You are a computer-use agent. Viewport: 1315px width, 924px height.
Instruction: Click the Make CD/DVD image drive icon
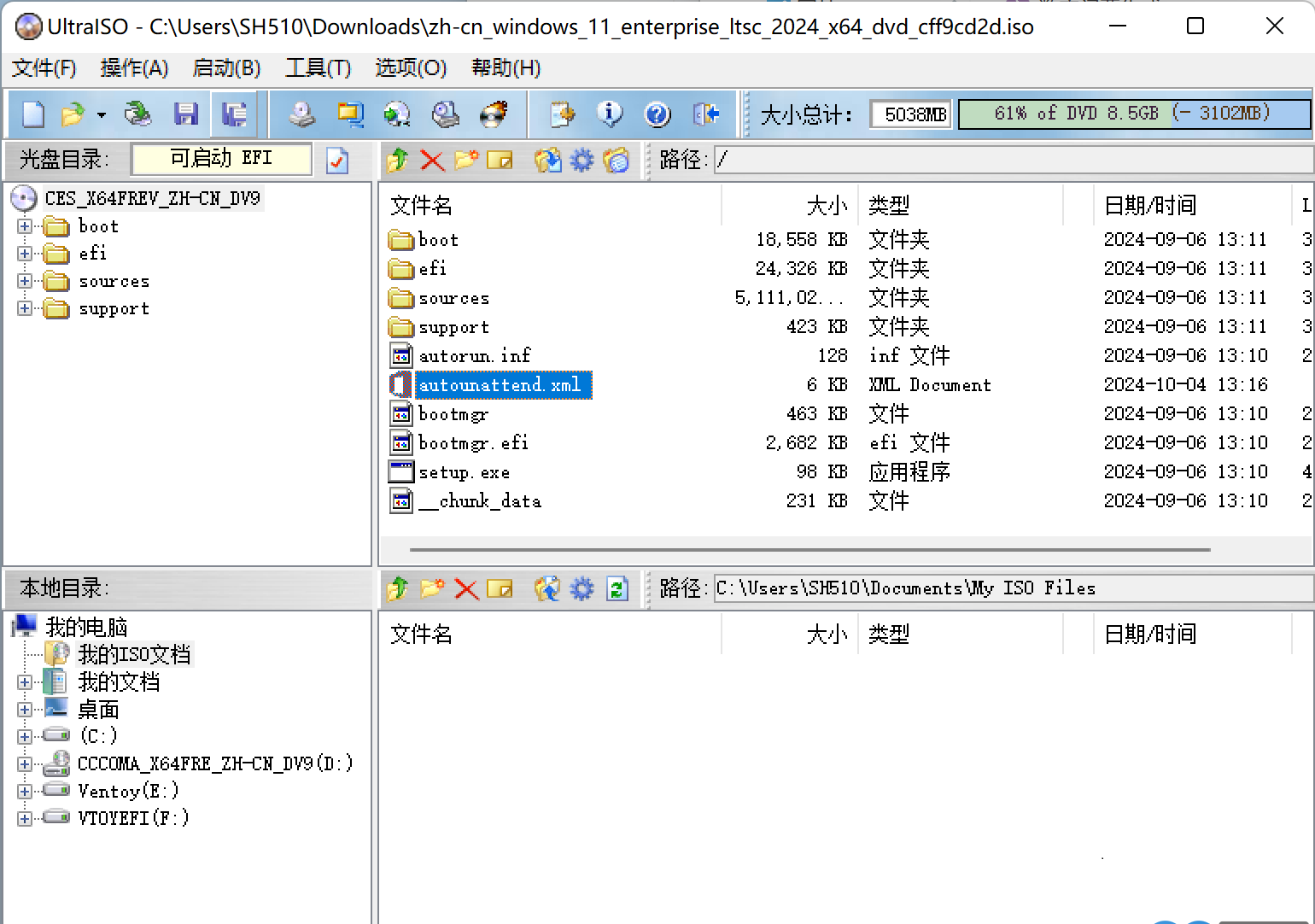tap(301, 114)
